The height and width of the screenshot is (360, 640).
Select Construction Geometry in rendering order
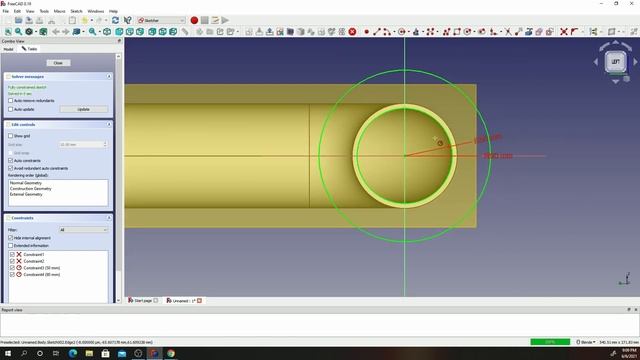[x=31, y=189]
